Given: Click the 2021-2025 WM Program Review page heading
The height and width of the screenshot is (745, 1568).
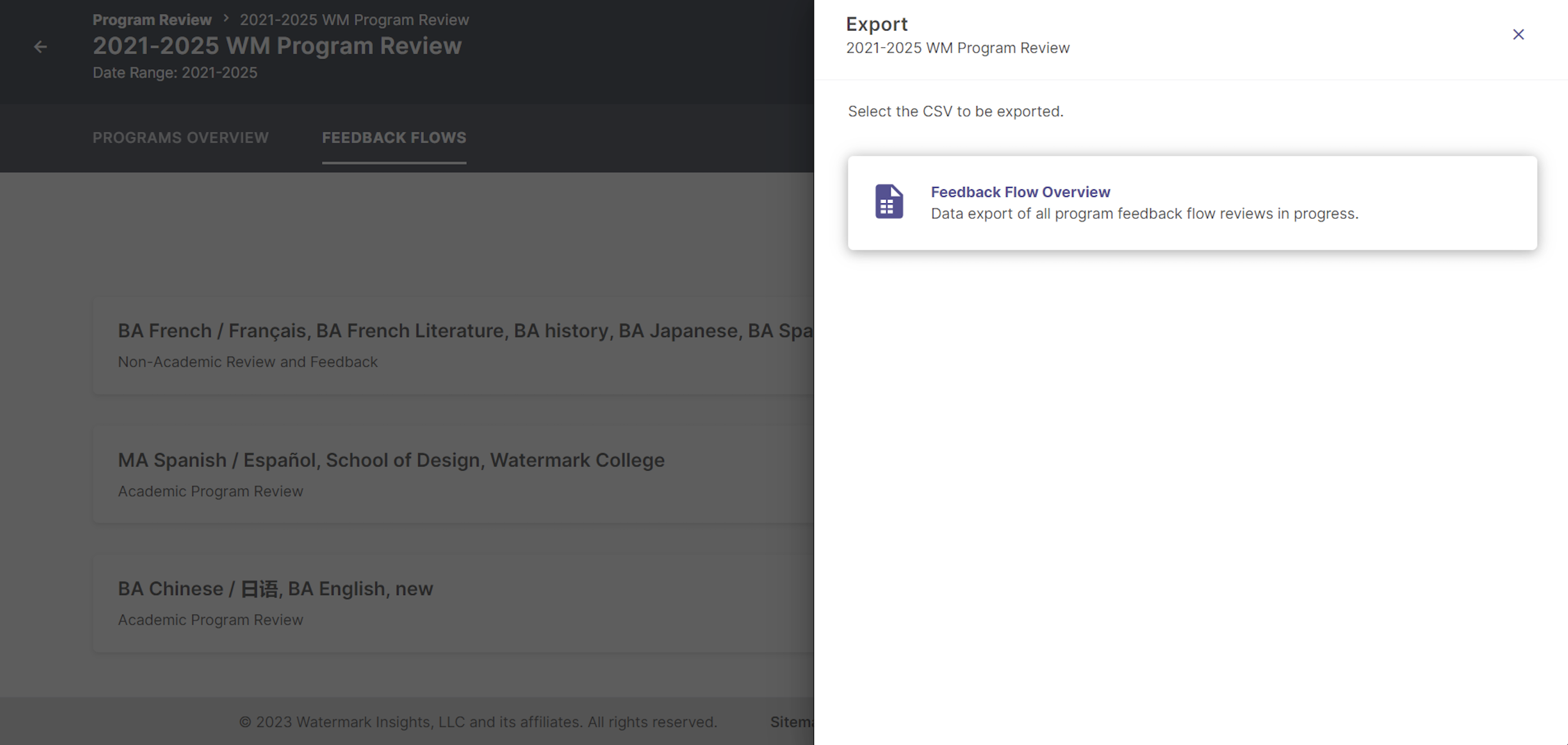Looking at the screenshot, I should tap(277, 46).
